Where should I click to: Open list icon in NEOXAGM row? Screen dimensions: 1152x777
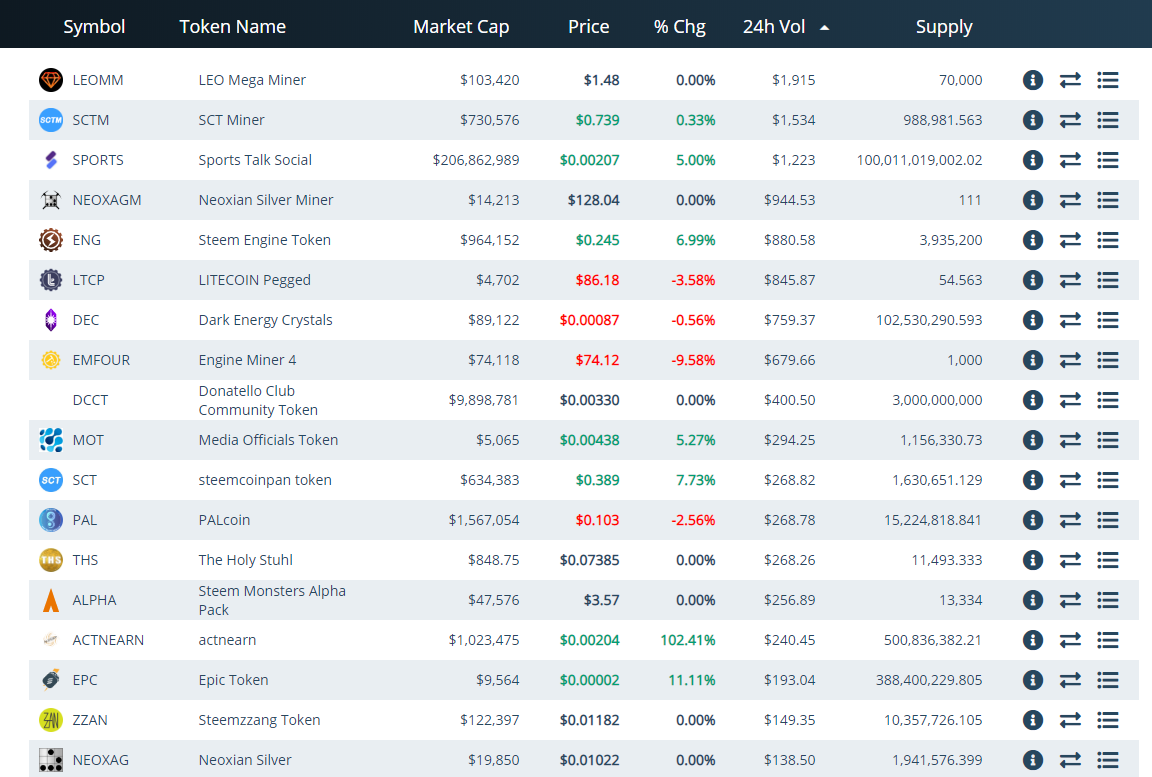[1108, 200]
